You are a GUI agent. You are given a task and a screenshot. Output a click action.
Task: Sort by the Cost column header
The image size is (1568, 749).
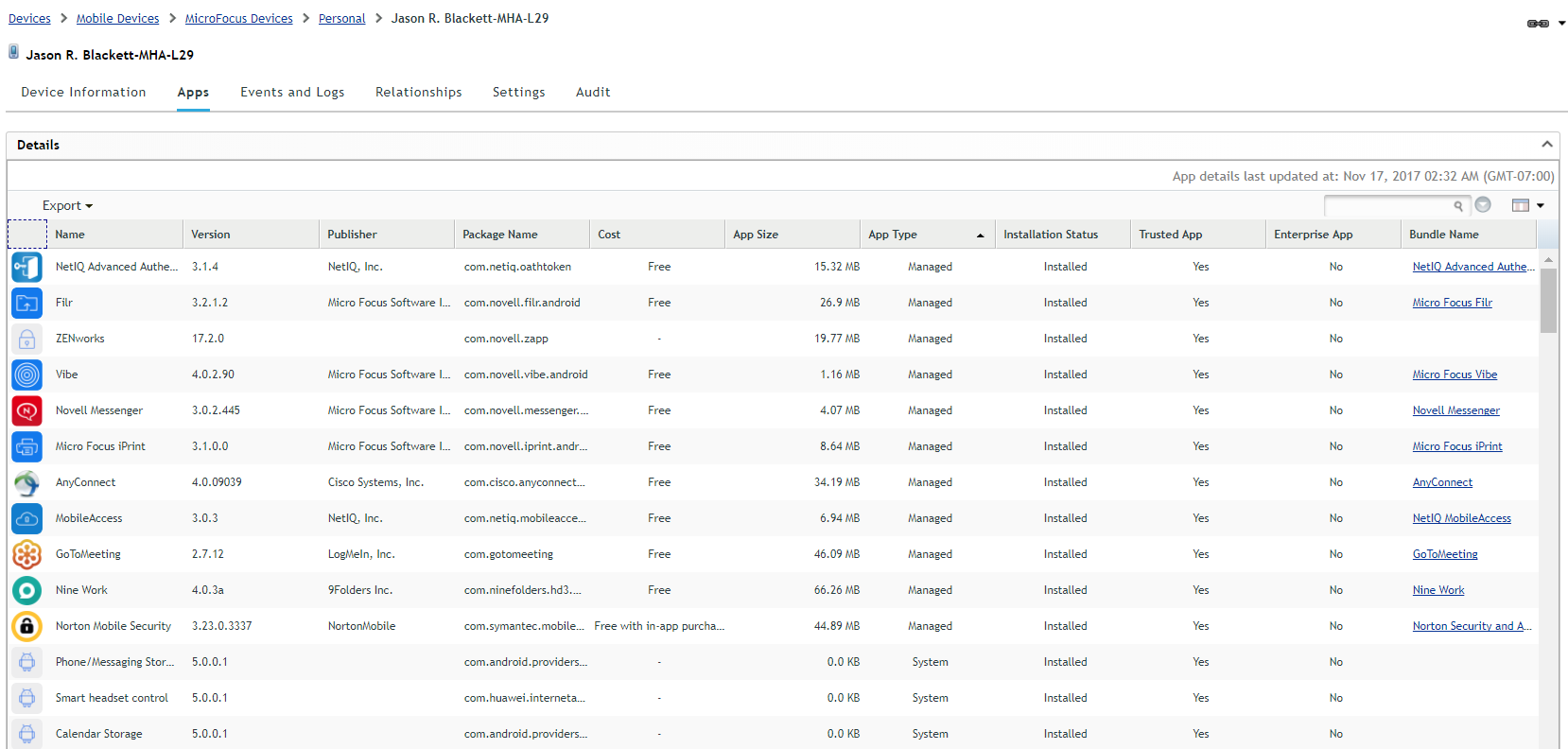point(657,235)
